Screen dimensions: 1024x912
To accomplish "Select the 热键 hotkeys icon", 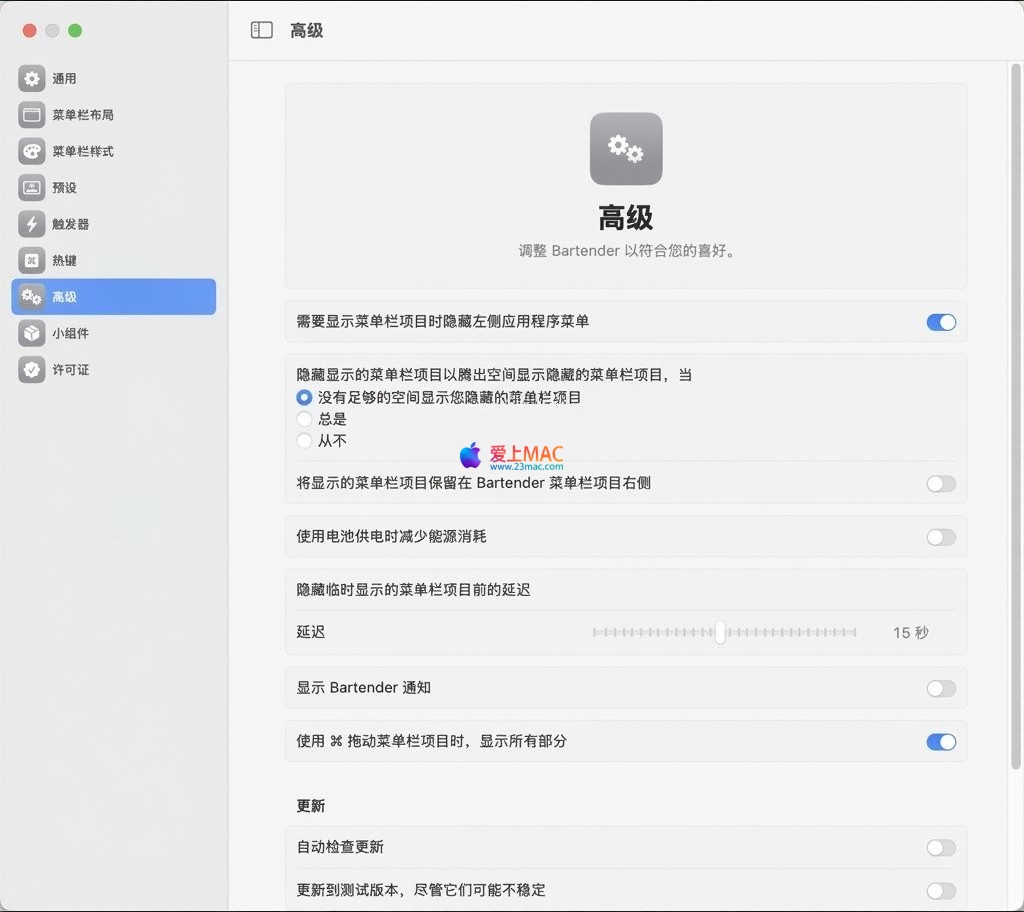I will click(x=32, y=260).
